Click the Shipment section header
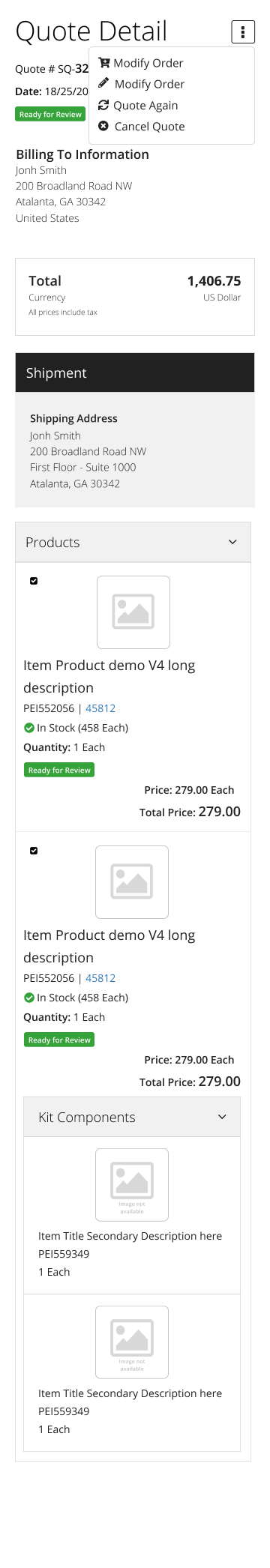Viewport: 270px width, 1568px height. click(135, 373)
